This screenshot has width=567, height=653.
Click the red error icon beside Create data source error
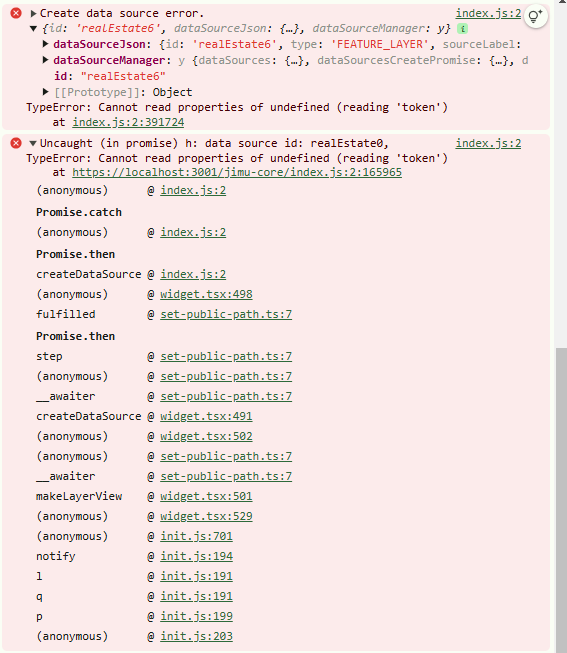click(16, 13)
